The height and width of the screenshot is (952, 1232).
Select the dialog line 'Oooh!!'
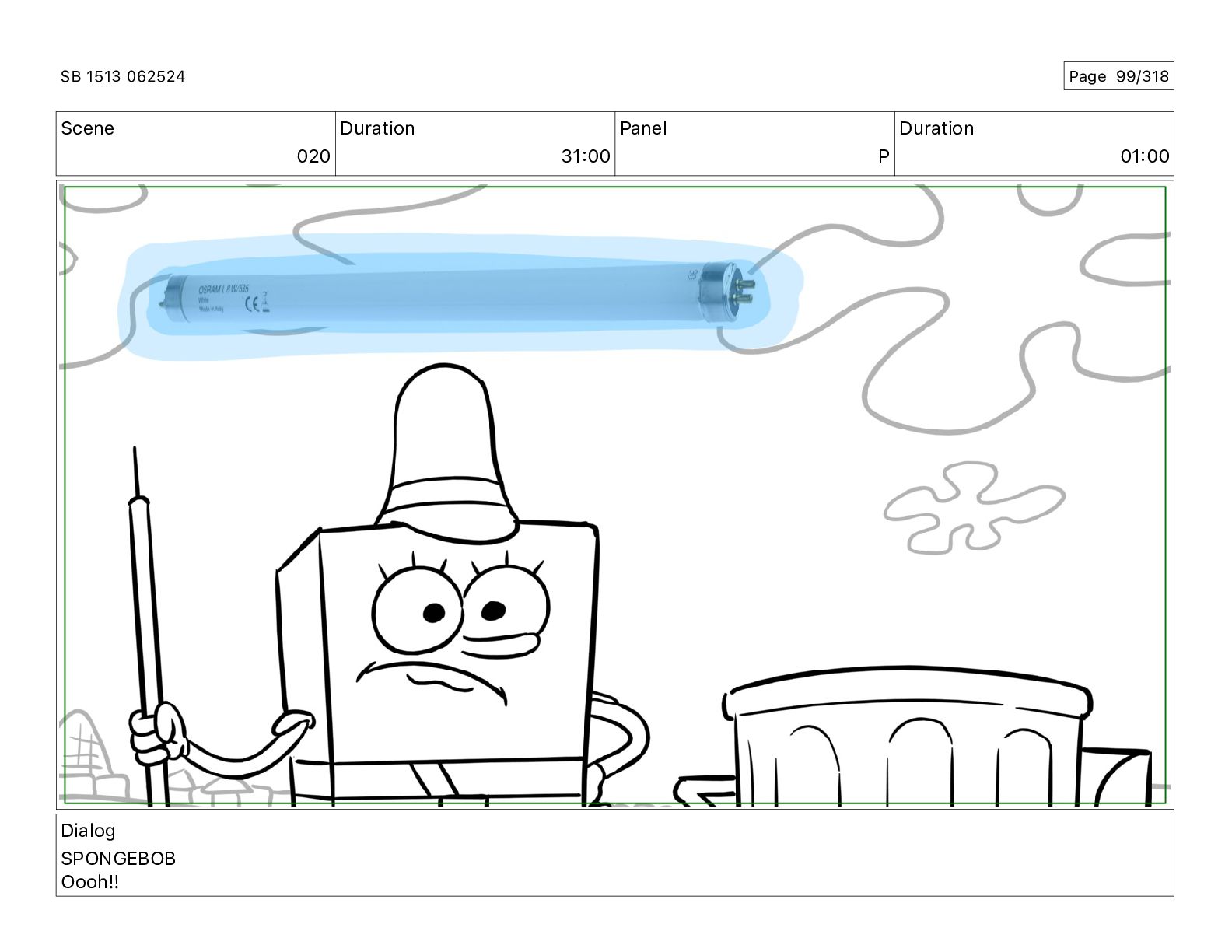click(90, 883)
